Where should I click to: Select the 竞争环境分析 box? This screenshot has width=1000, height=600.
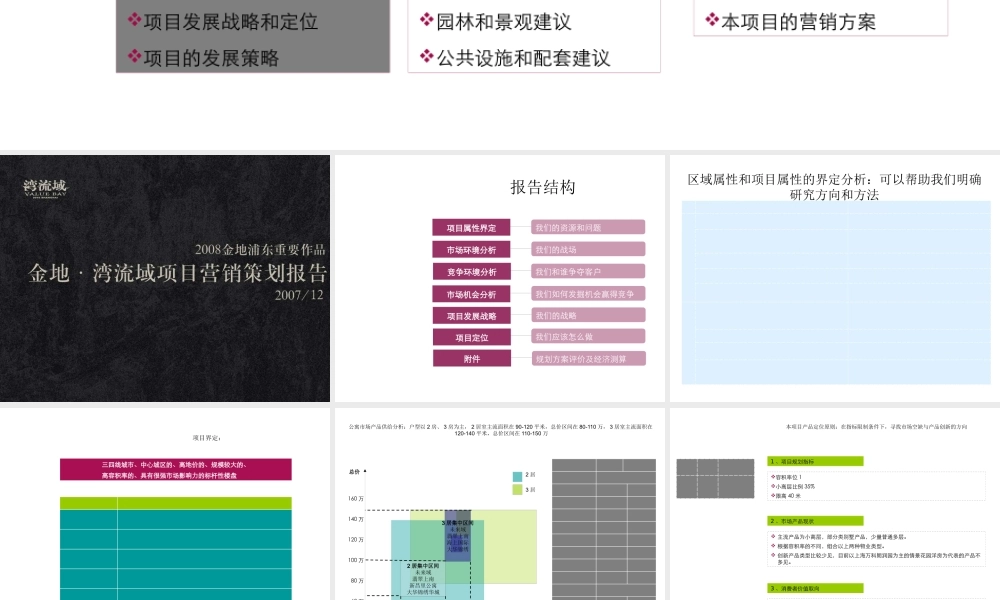[x=471, y=272]
